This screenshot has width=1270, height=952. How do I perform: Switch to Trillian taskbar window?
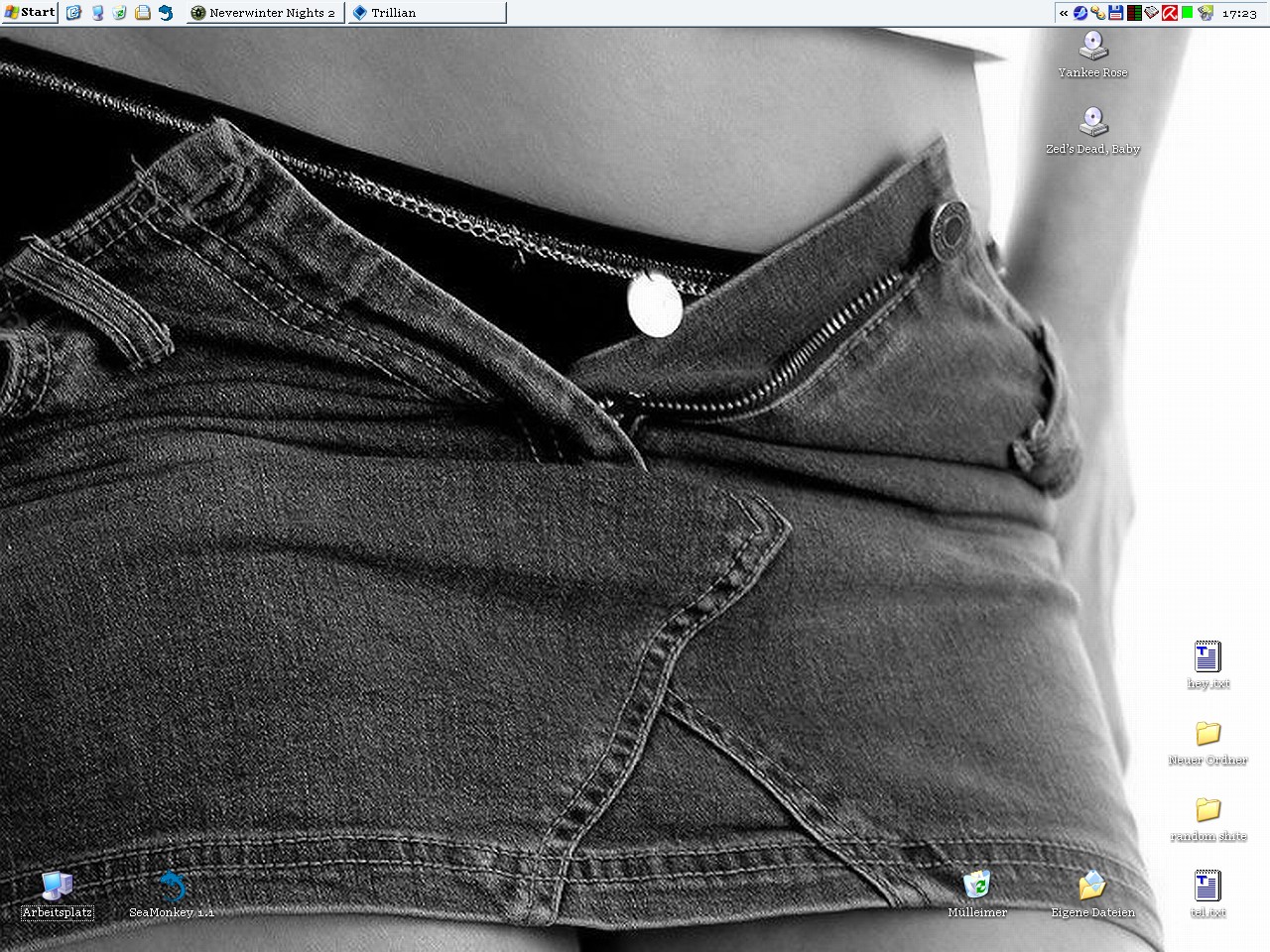(x=425, y=13)
